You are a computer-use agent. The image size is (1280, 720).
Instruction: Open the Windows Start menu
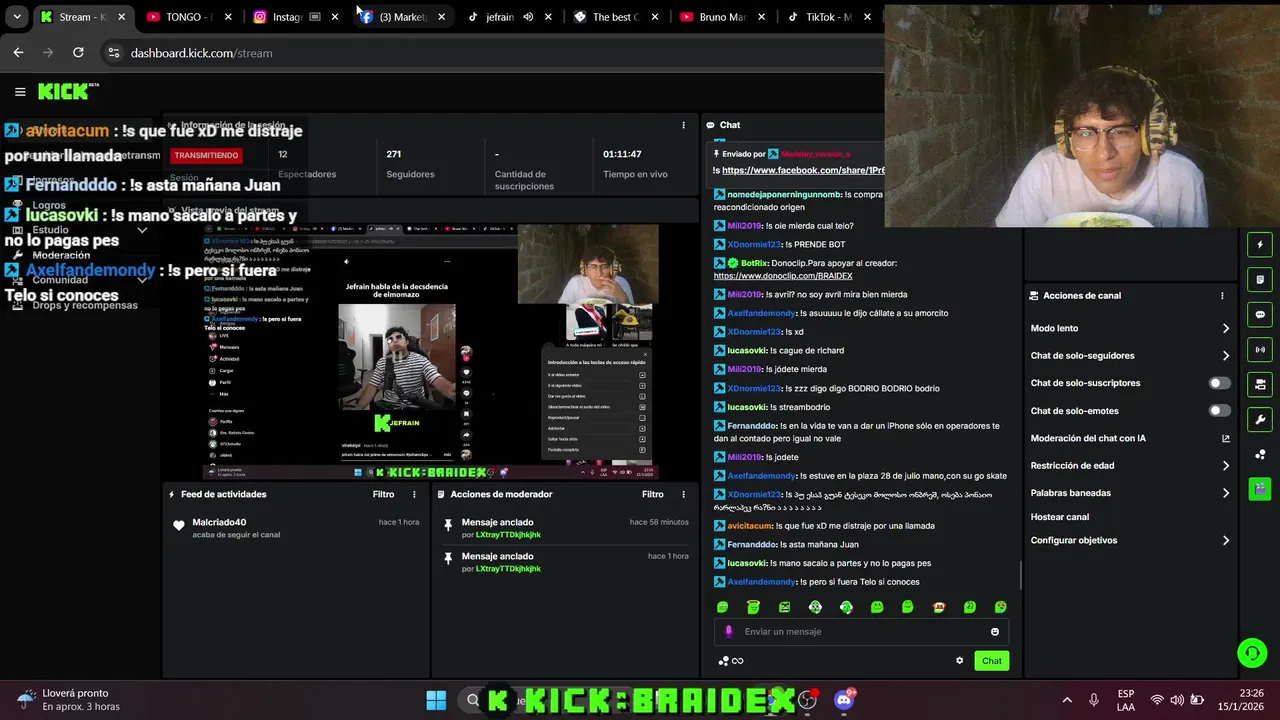[x=436, y=700]
